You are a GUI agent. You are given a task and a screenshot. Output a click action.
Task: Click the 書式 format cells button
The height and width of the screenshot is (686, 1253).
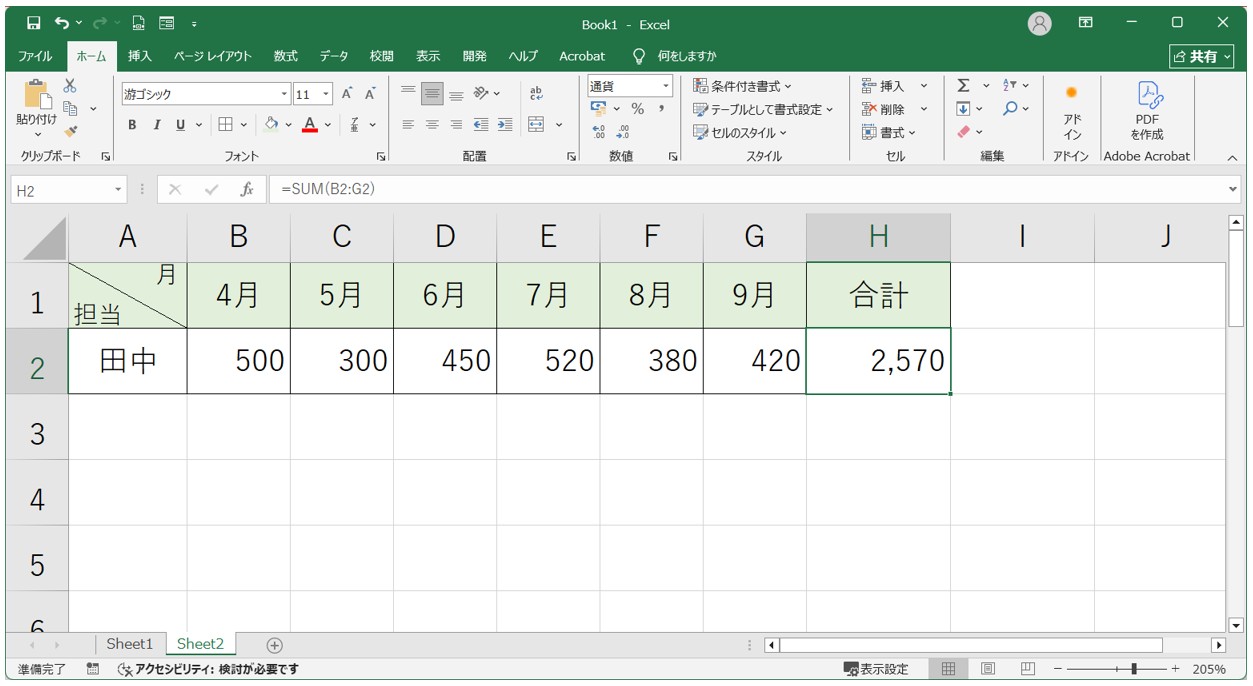click(889, 132)
